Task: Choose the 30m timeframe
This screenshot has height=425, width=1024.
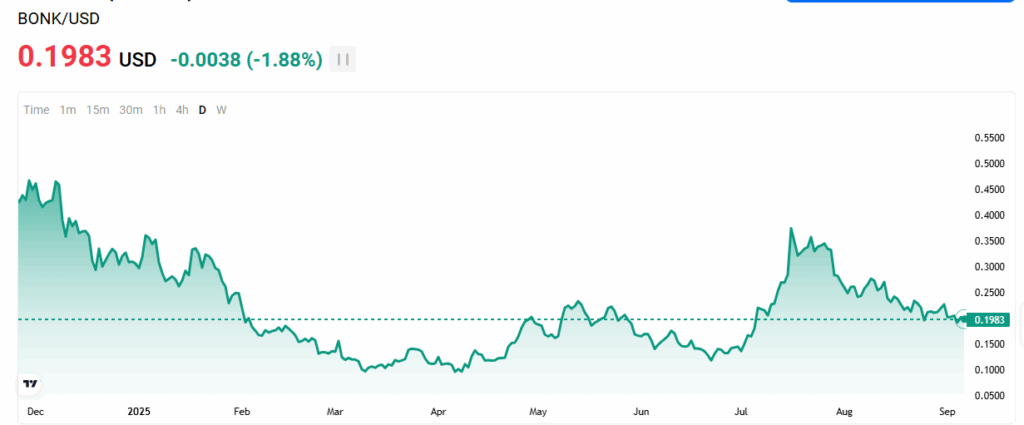Action: [x=130, y=110]
